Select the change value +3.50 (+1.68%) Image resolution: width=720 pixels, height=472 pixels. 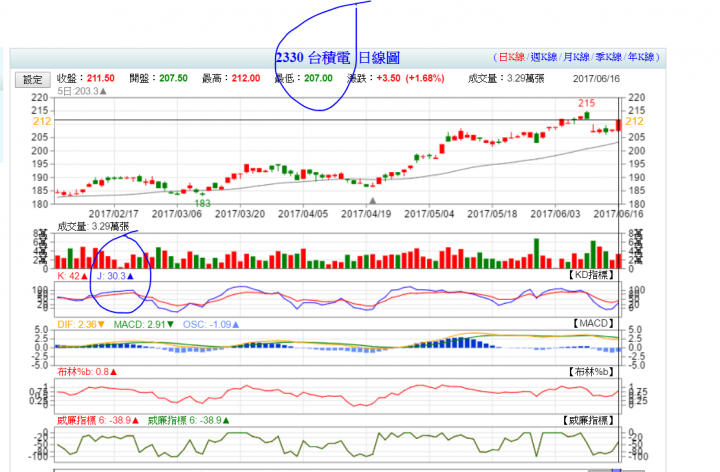tap(410, 78)
